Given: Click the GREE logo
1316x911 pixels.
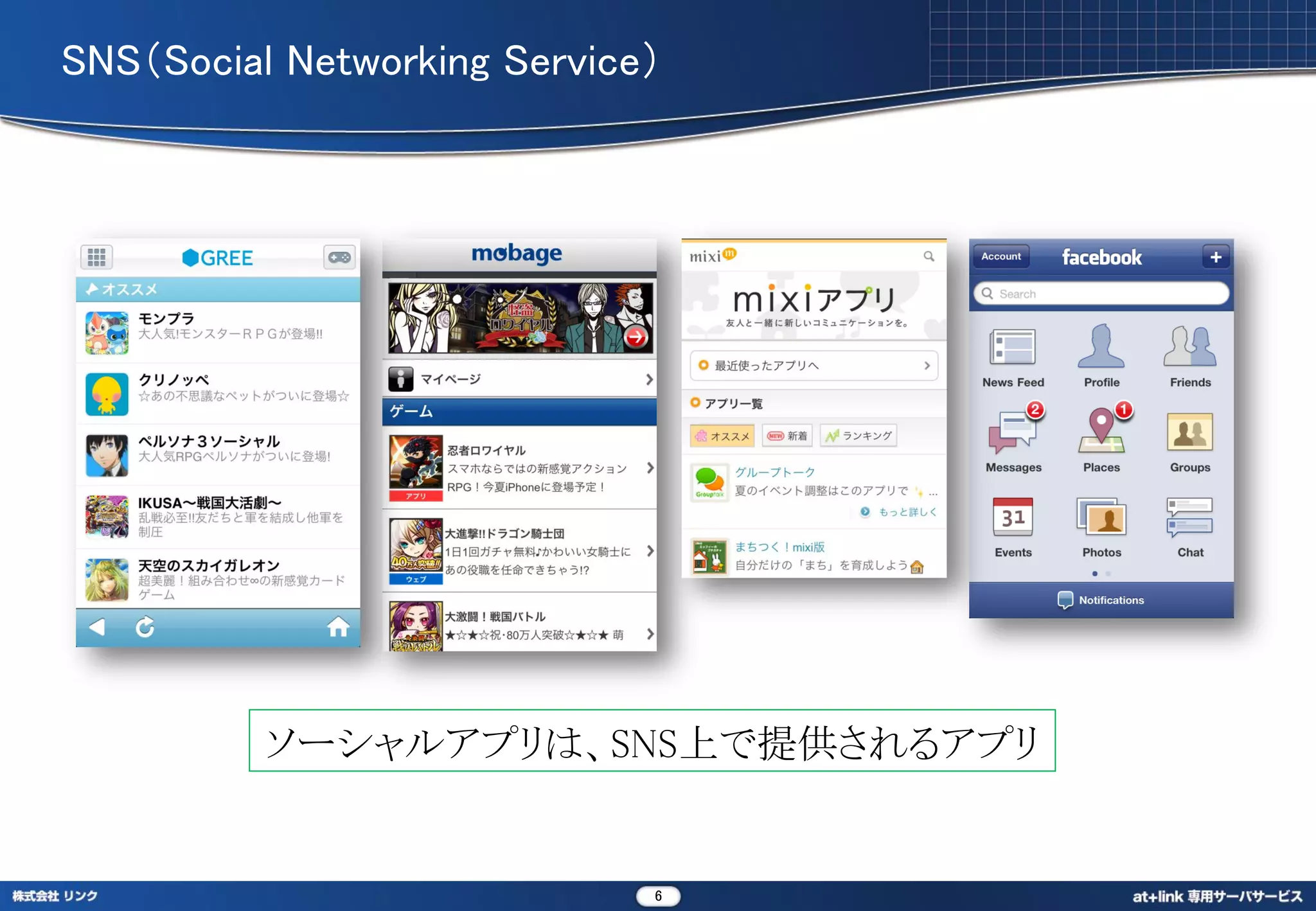Looking at the screenshot, I should point(217,258).
